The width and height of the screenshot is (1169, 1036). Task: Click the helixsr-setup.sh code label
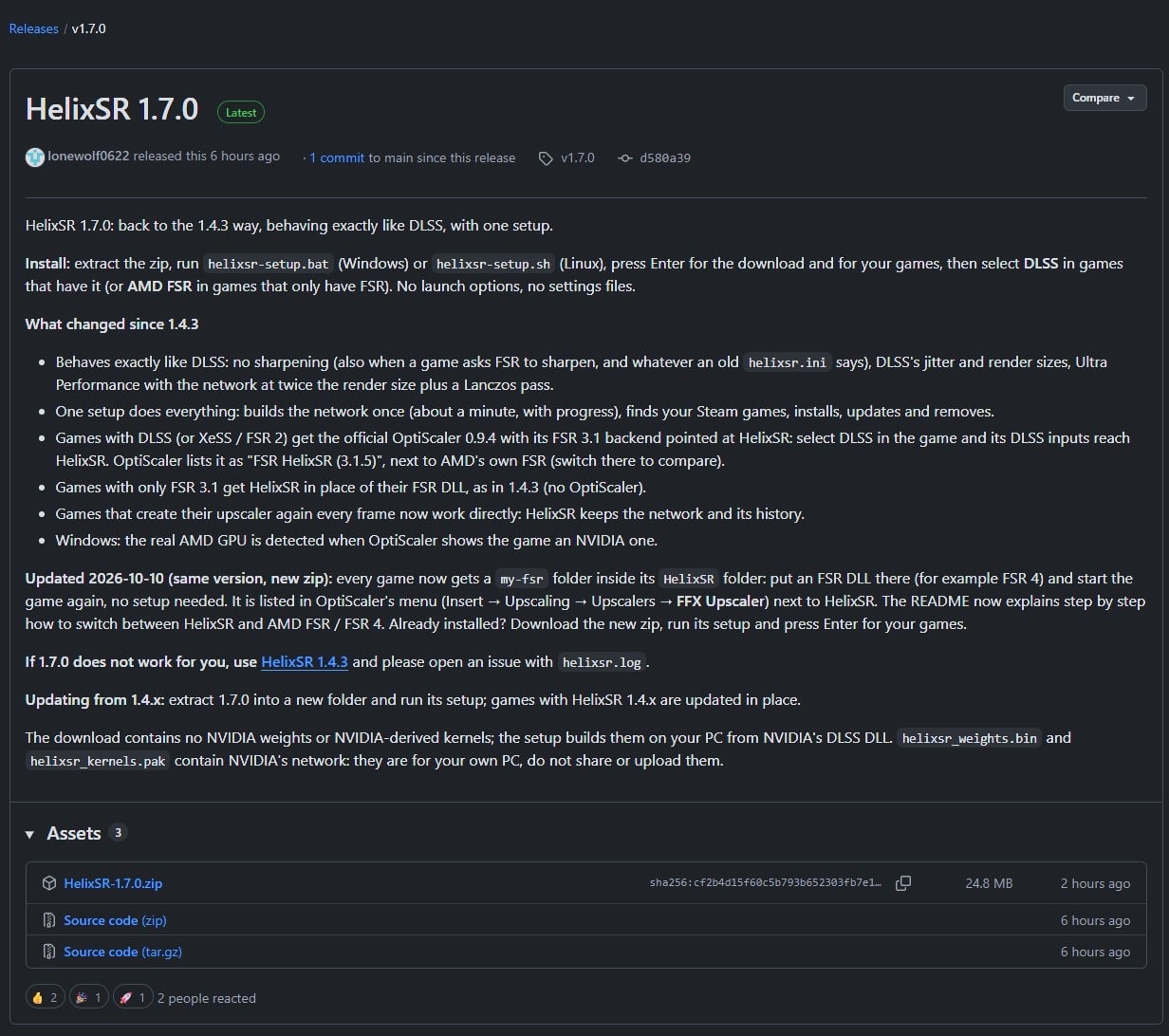[x=493, y=264]
